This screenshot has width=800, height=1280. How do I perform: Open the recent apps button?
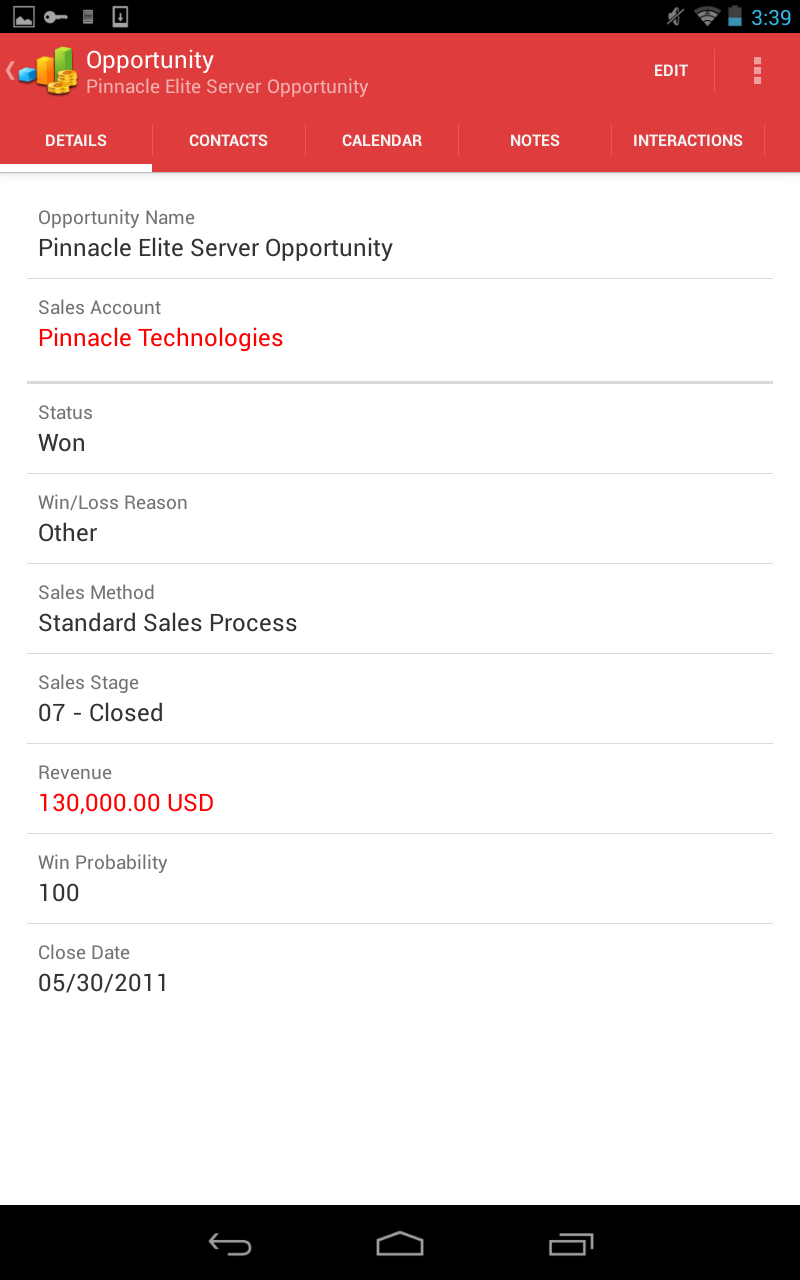571,1244
